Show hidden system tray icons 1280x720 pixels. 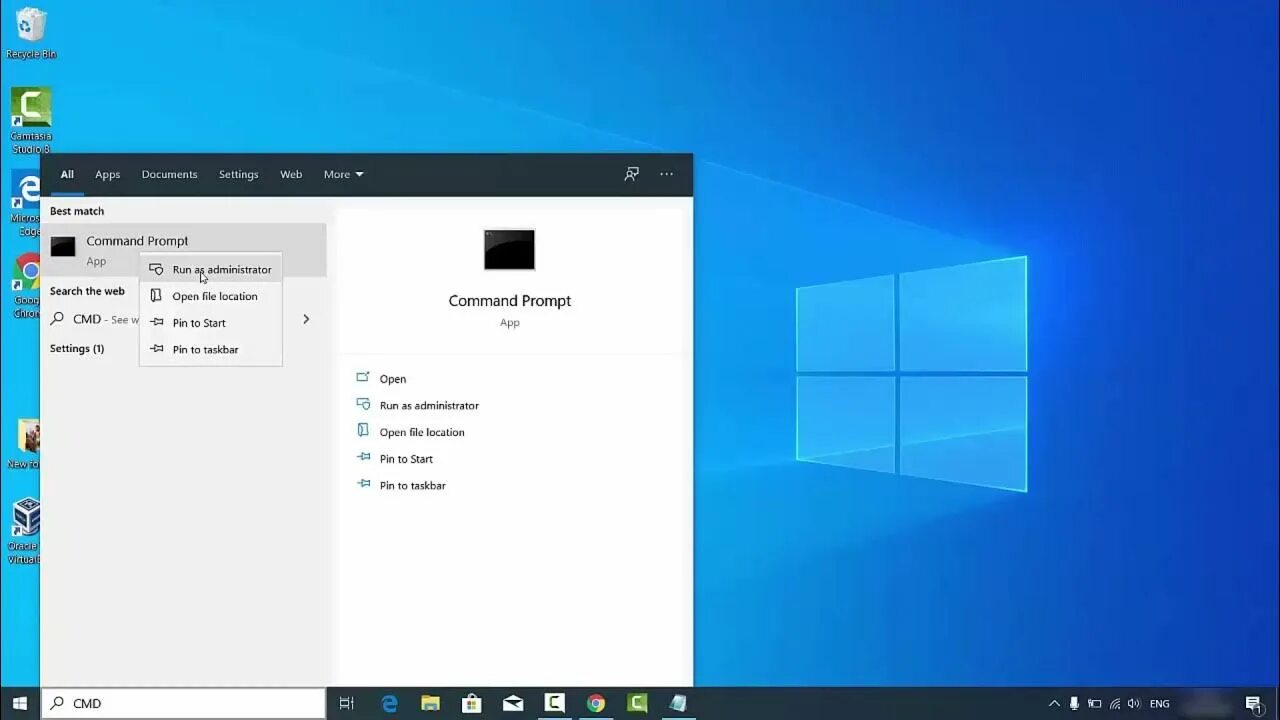(1054, 704)
